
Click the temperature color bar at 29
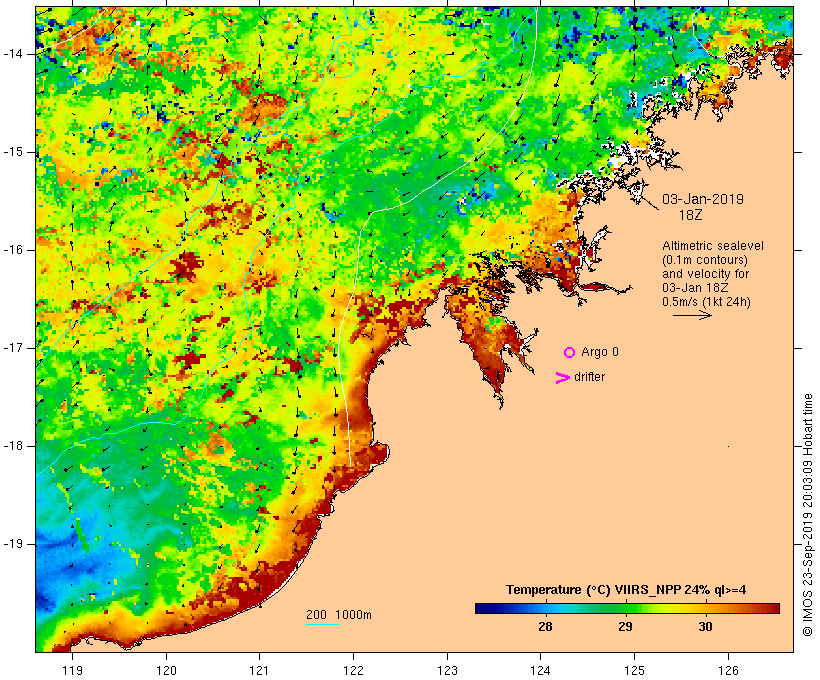(x=625, y=608)
